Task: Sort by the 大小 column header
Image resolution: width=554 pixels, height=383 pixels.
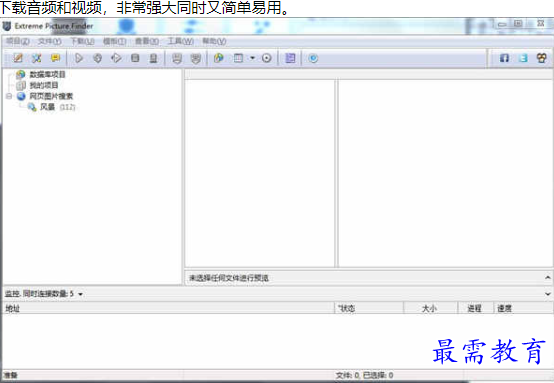Action: (x=431, y=308)
